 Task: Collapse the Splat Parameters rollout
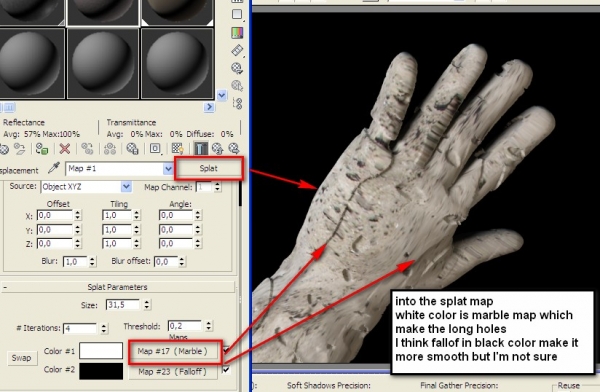117,287
